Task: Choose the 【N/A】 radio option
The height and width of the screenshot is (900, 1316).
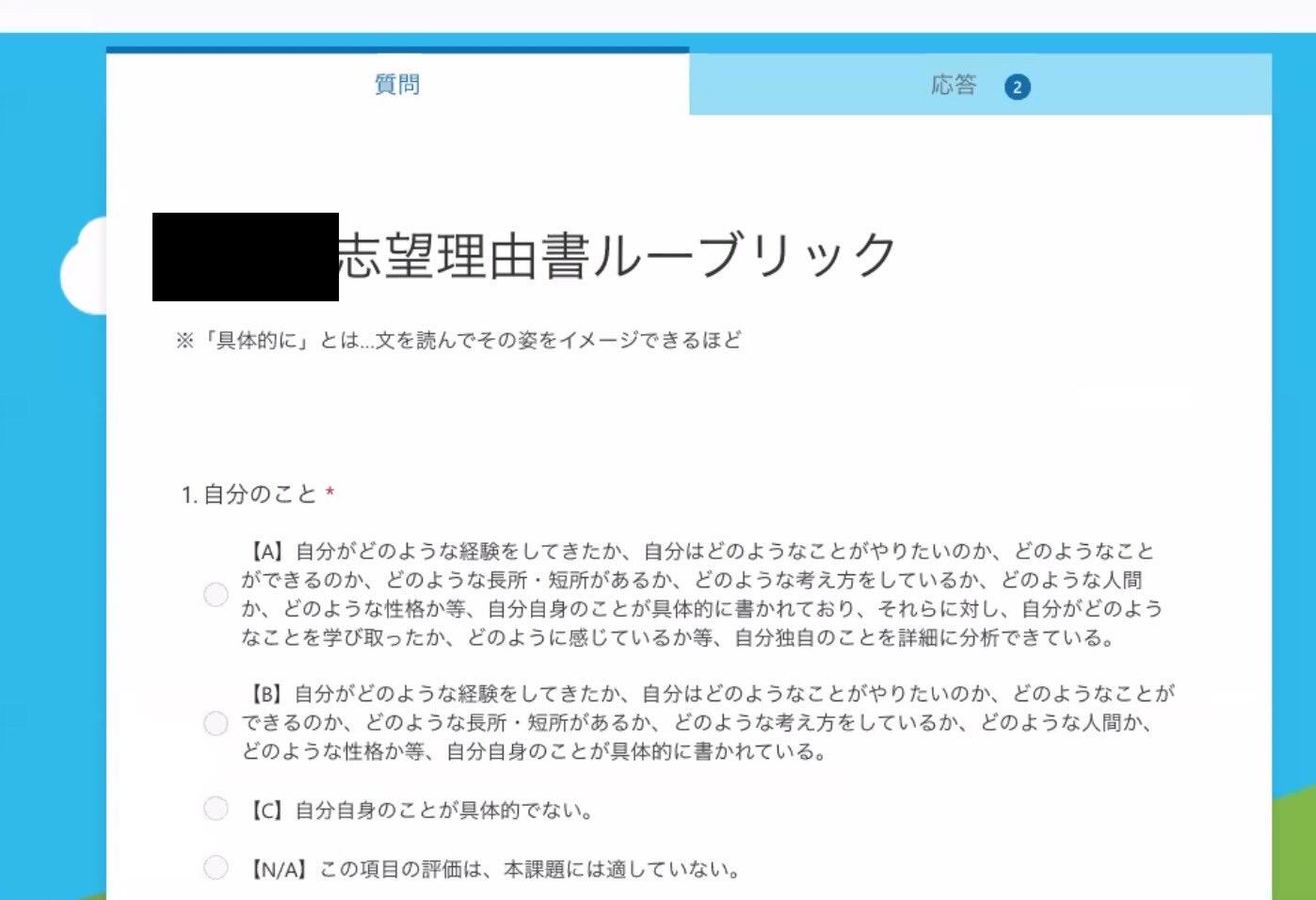Action: [216, 867]
